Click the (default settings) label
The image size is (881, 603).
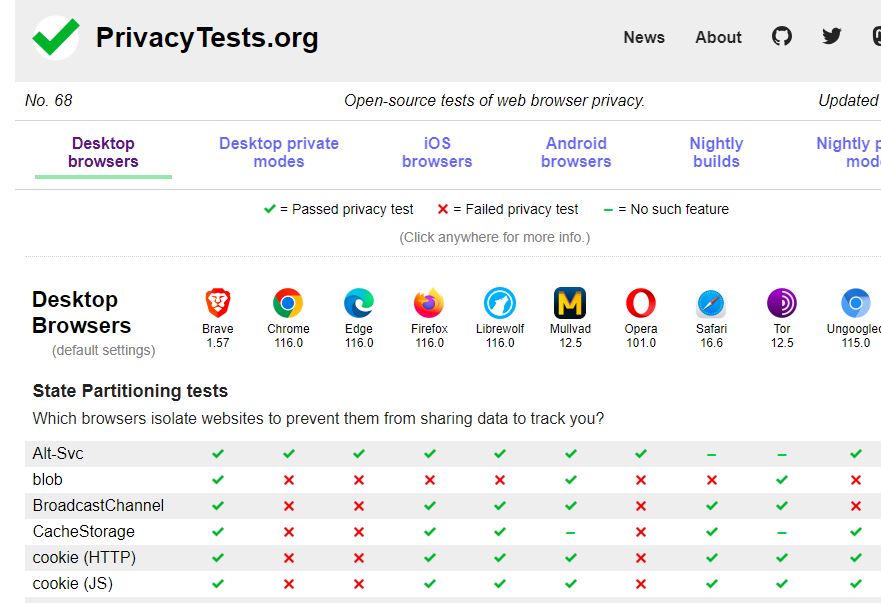tap(103, 350)
